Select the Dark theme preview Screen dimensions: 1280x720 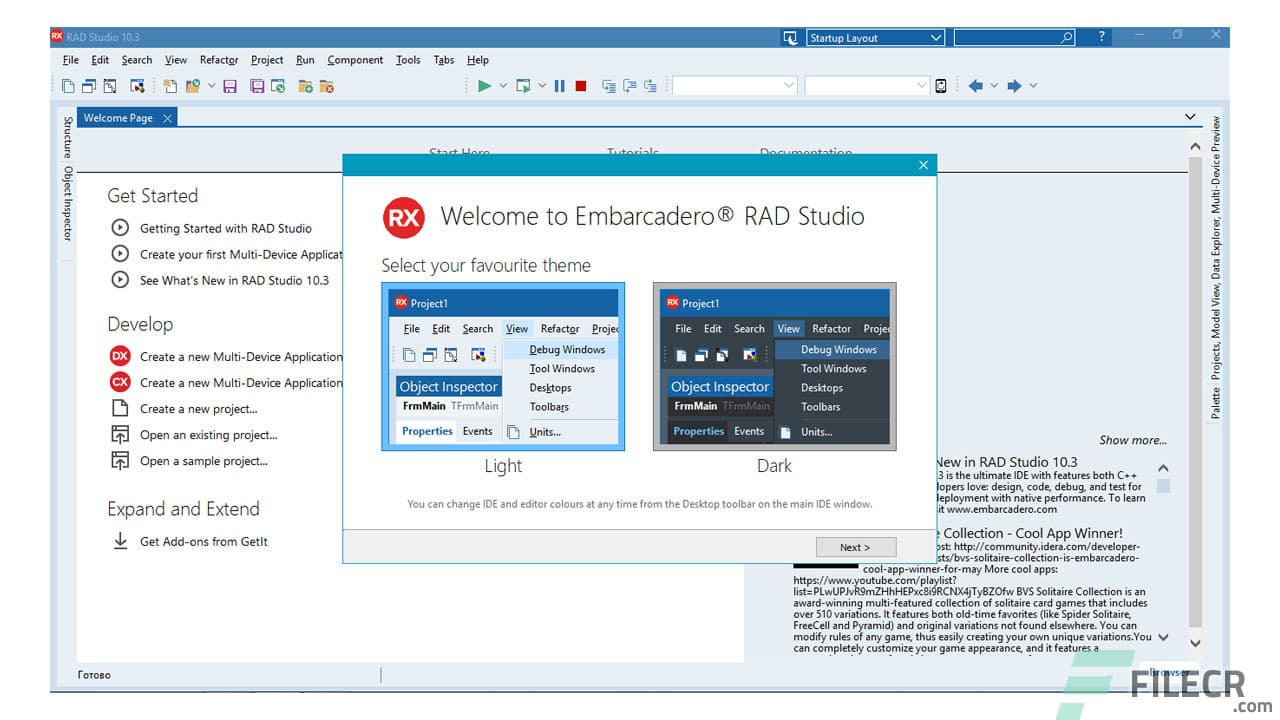775,367
